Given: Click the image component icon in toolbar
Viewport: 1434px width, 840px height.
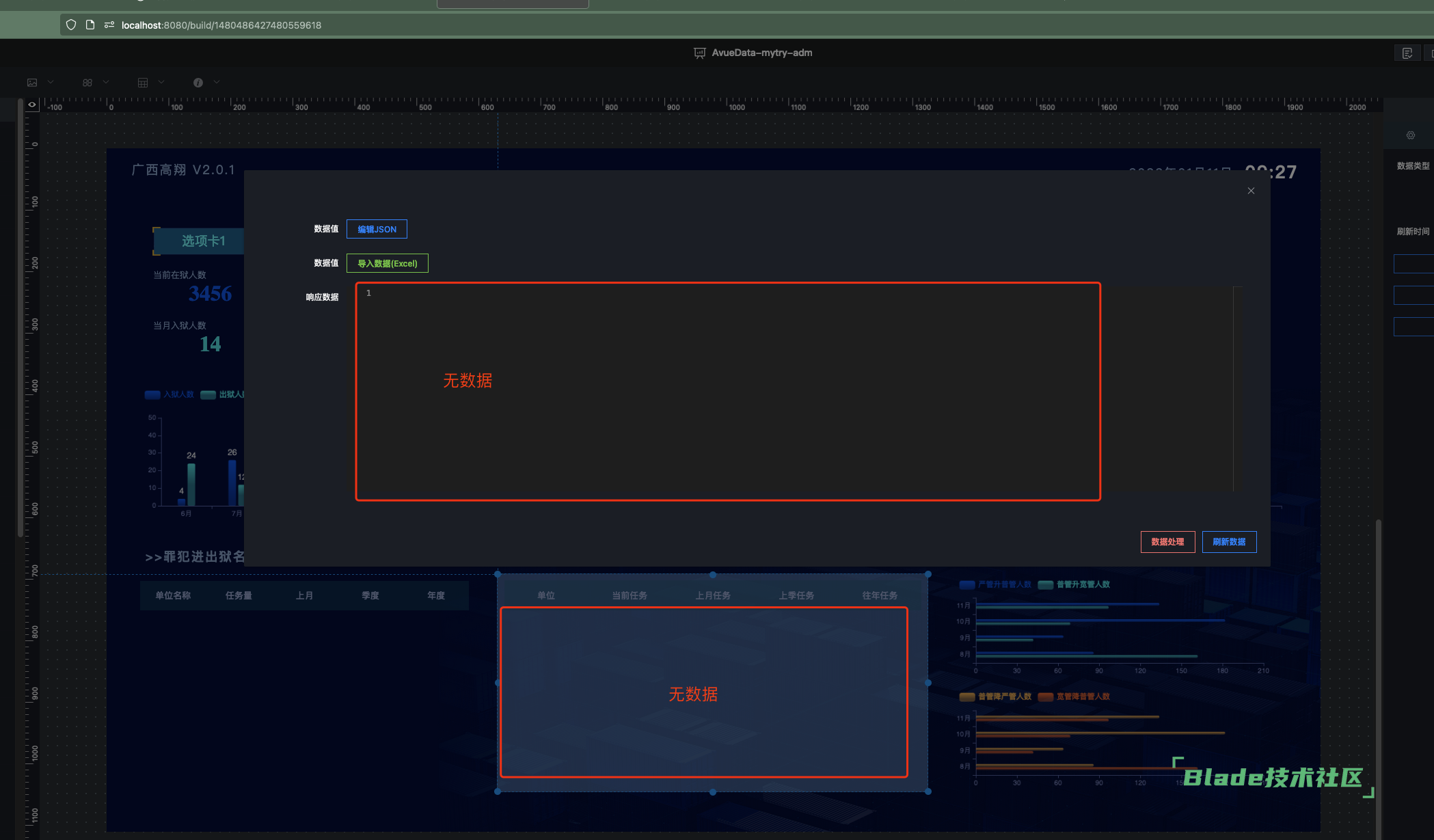Looking at the screenshot, I should (32, 83).
